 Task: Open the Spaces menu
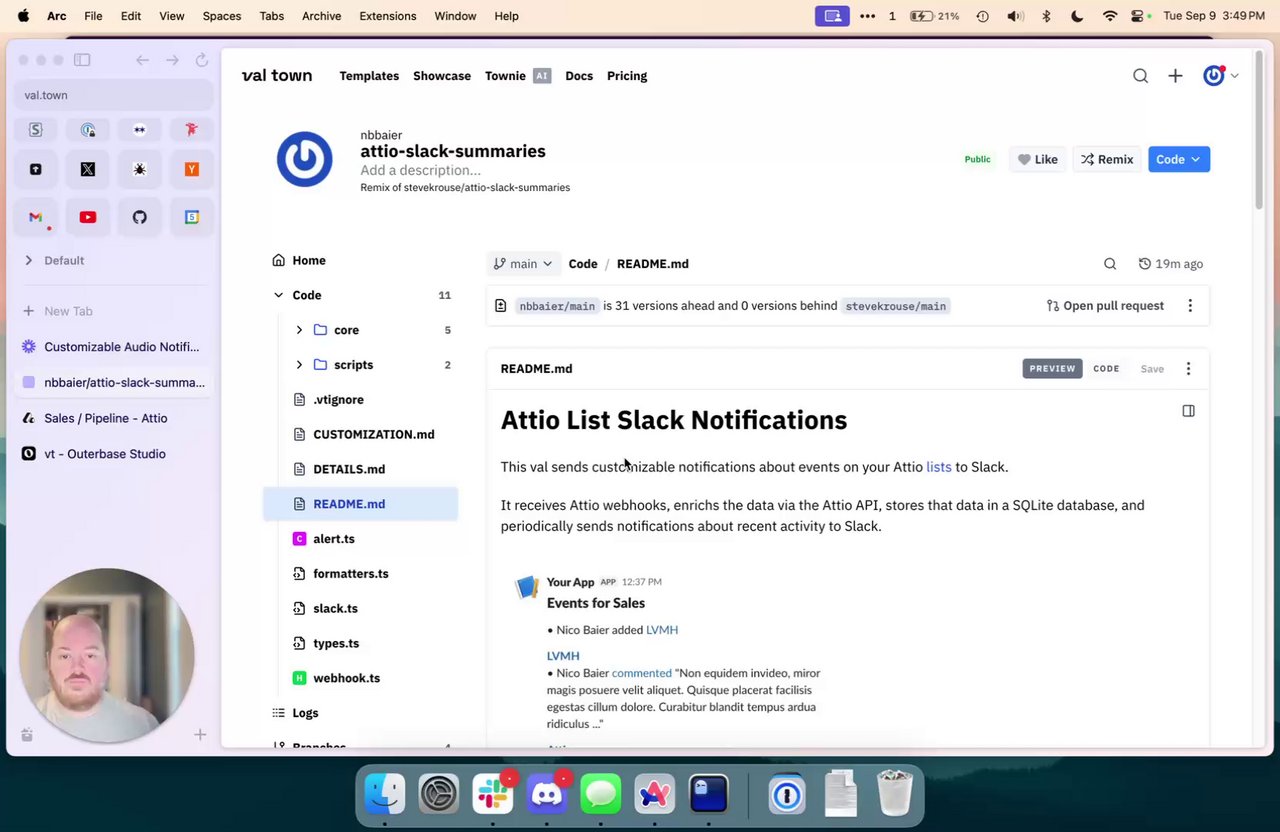coord(222,16)
